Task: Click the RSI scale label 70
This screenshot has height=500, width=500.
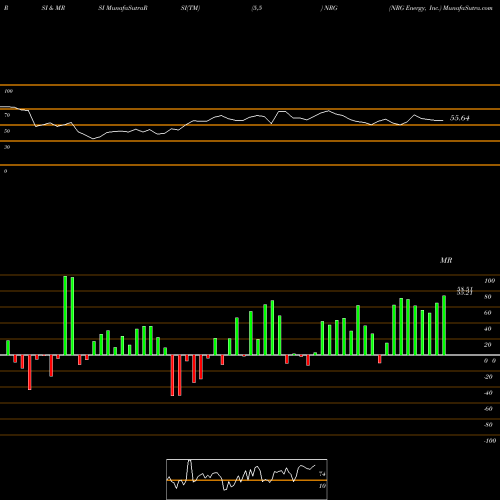Action: click(x=7, y=115)
